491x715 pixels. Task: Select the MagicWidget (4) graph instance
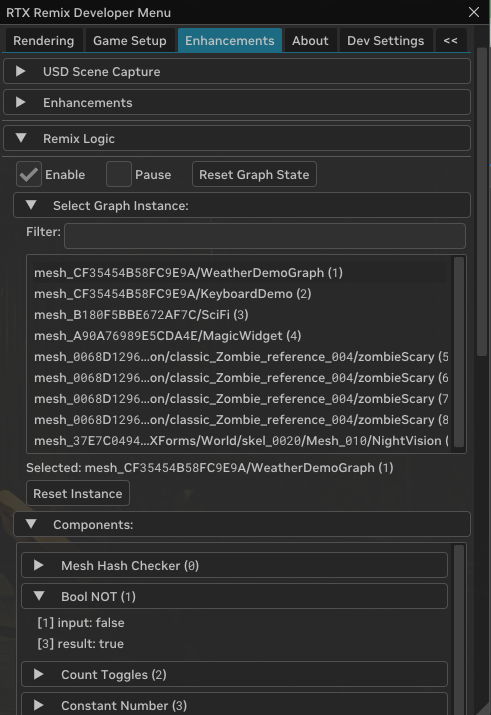[241, 336]
